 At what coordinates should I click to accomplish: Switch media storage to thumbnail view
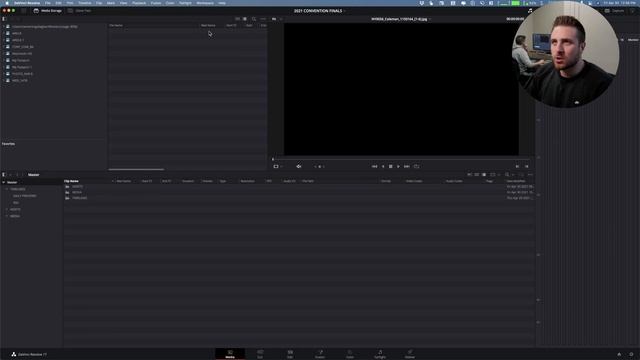238,19
